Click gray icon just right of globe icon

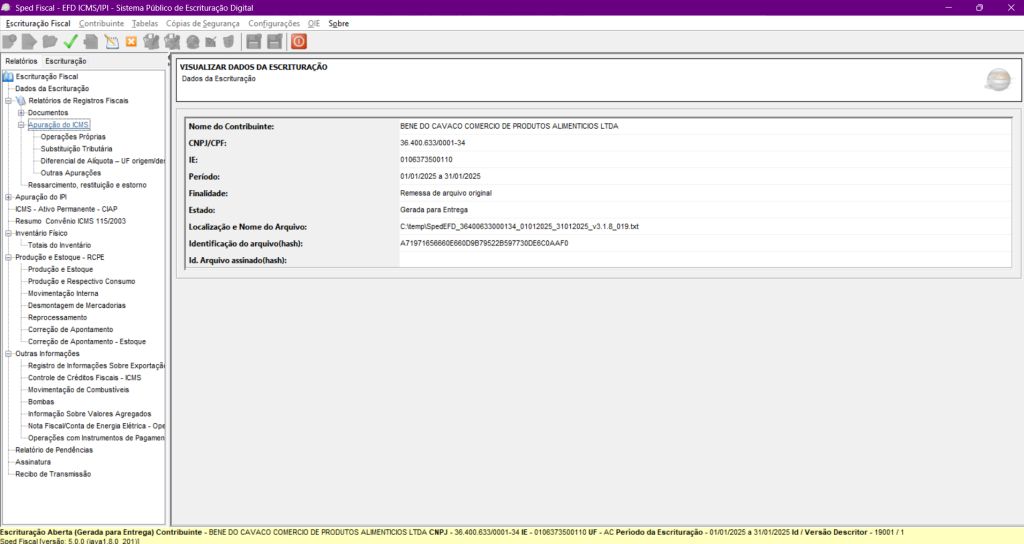click(210, 42)
